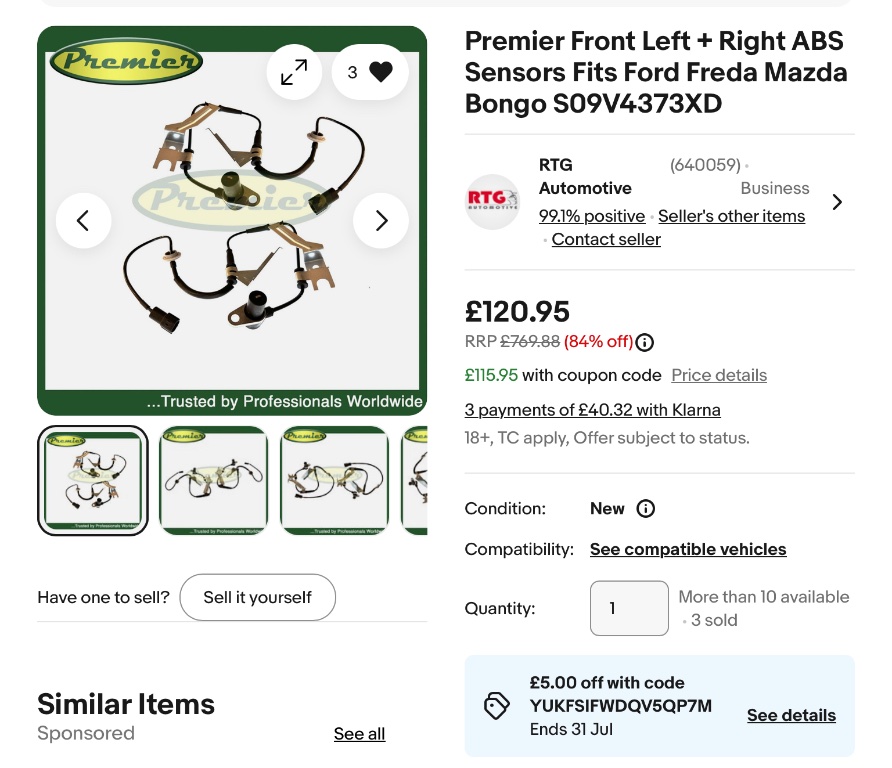Open Price details link
Image resolution: width=892 pixels, height=768 pixels.
[719, 376]
